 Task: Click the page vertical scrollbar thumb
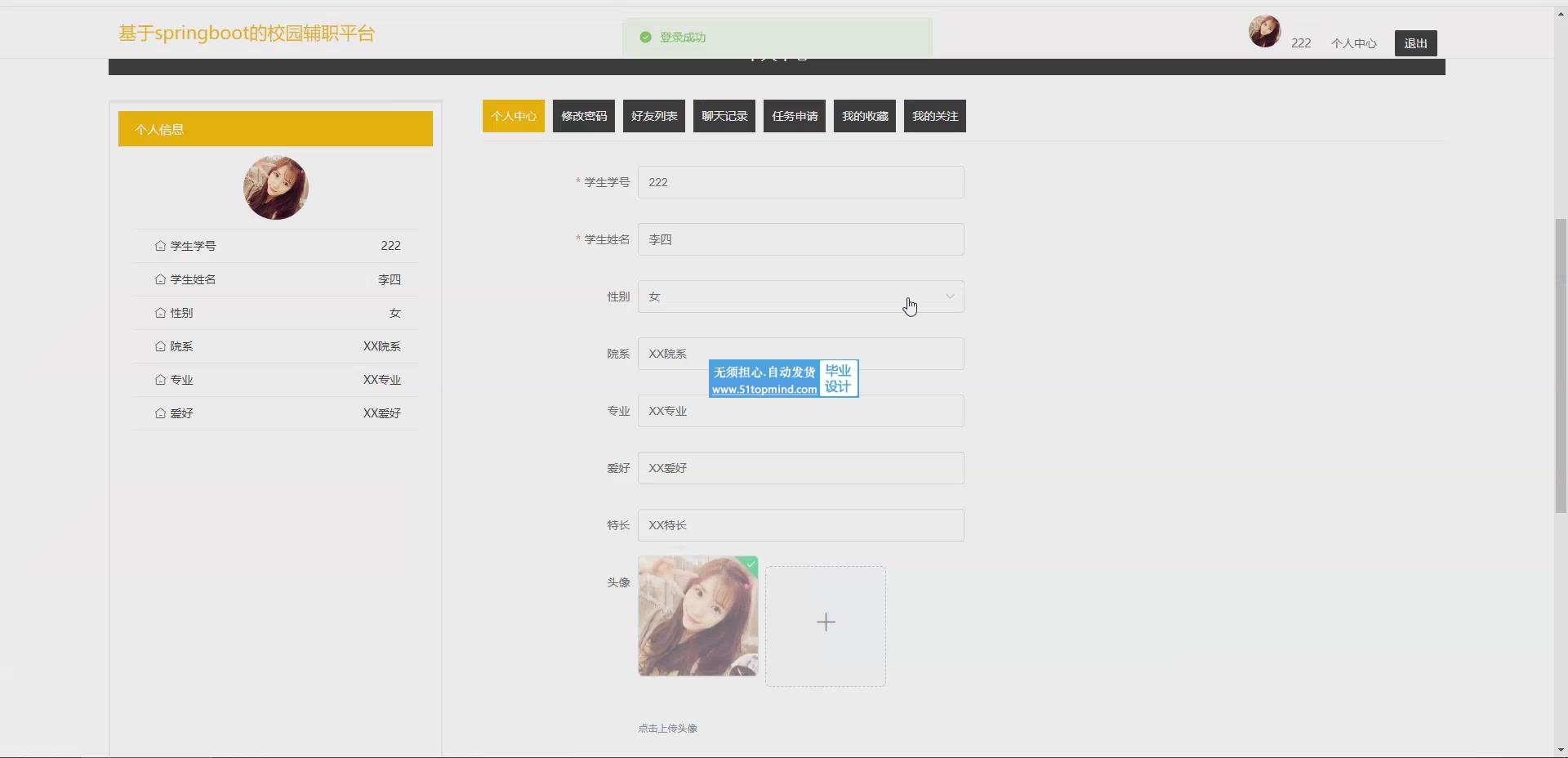pyautogui.click(x=1561, y=365)
